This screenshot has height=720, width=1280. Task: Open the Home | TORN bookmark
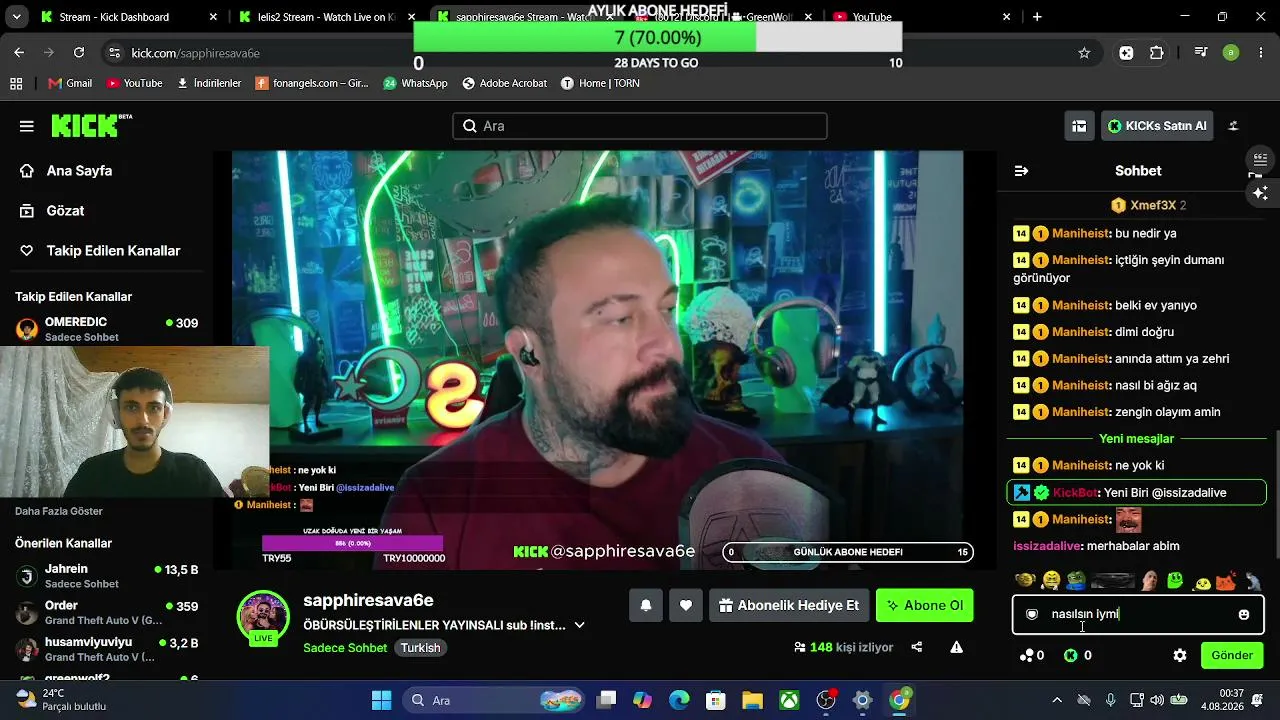tap(599, 83)
